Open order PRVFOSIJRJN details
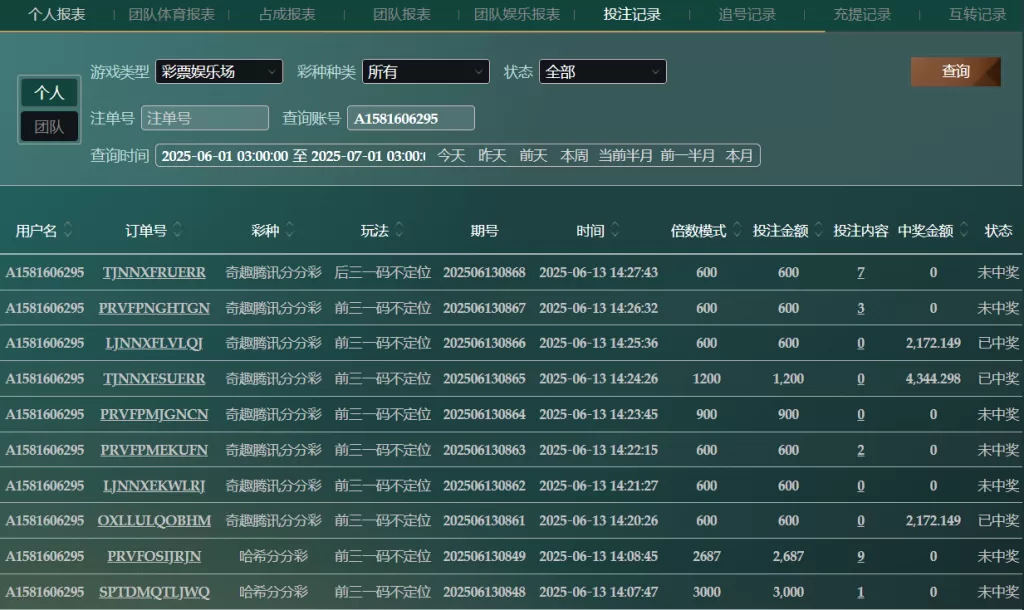Viewport: 1024px width, 610px height. pos(154,556)
